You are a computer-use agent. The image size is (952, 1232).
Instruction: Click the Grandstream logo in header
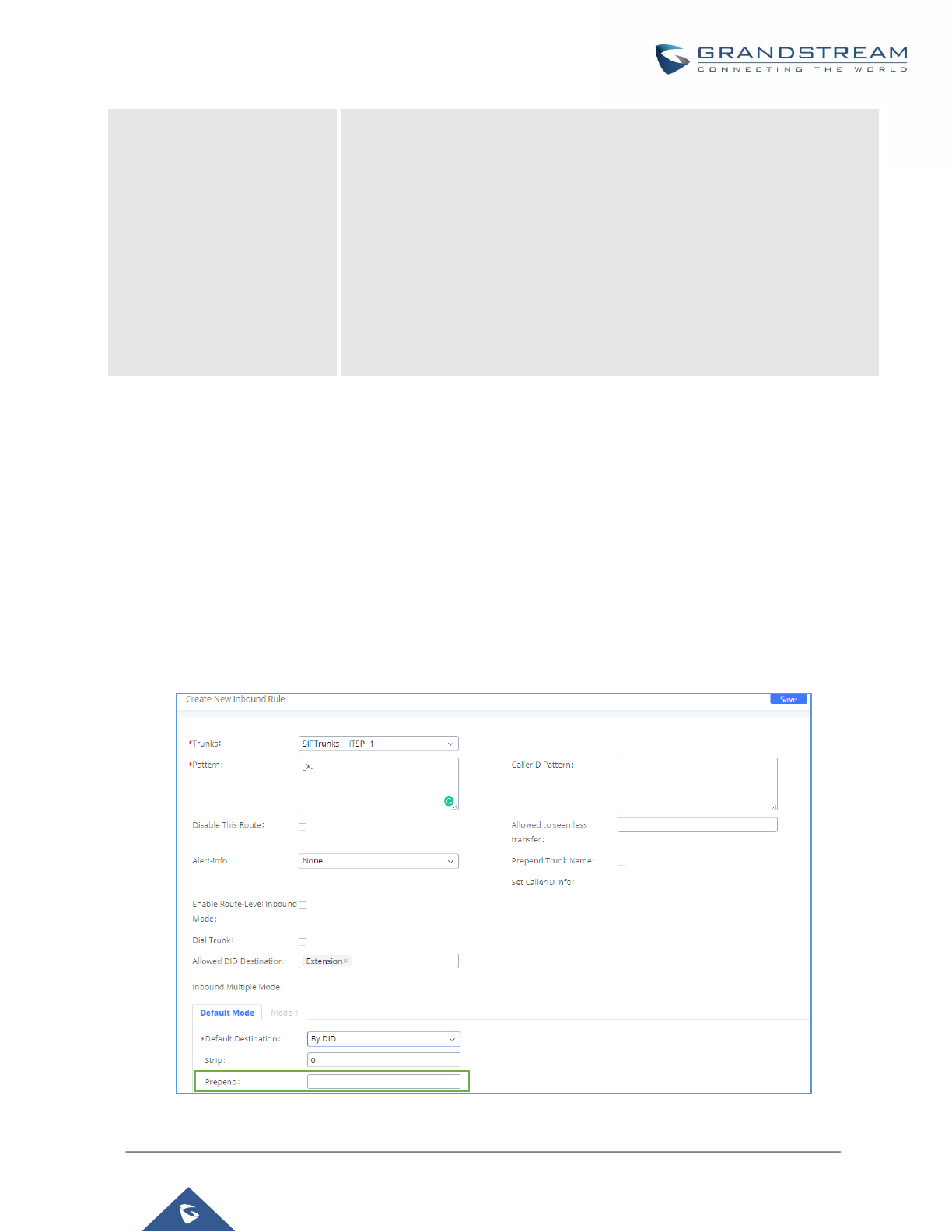(x=781, y=59)
